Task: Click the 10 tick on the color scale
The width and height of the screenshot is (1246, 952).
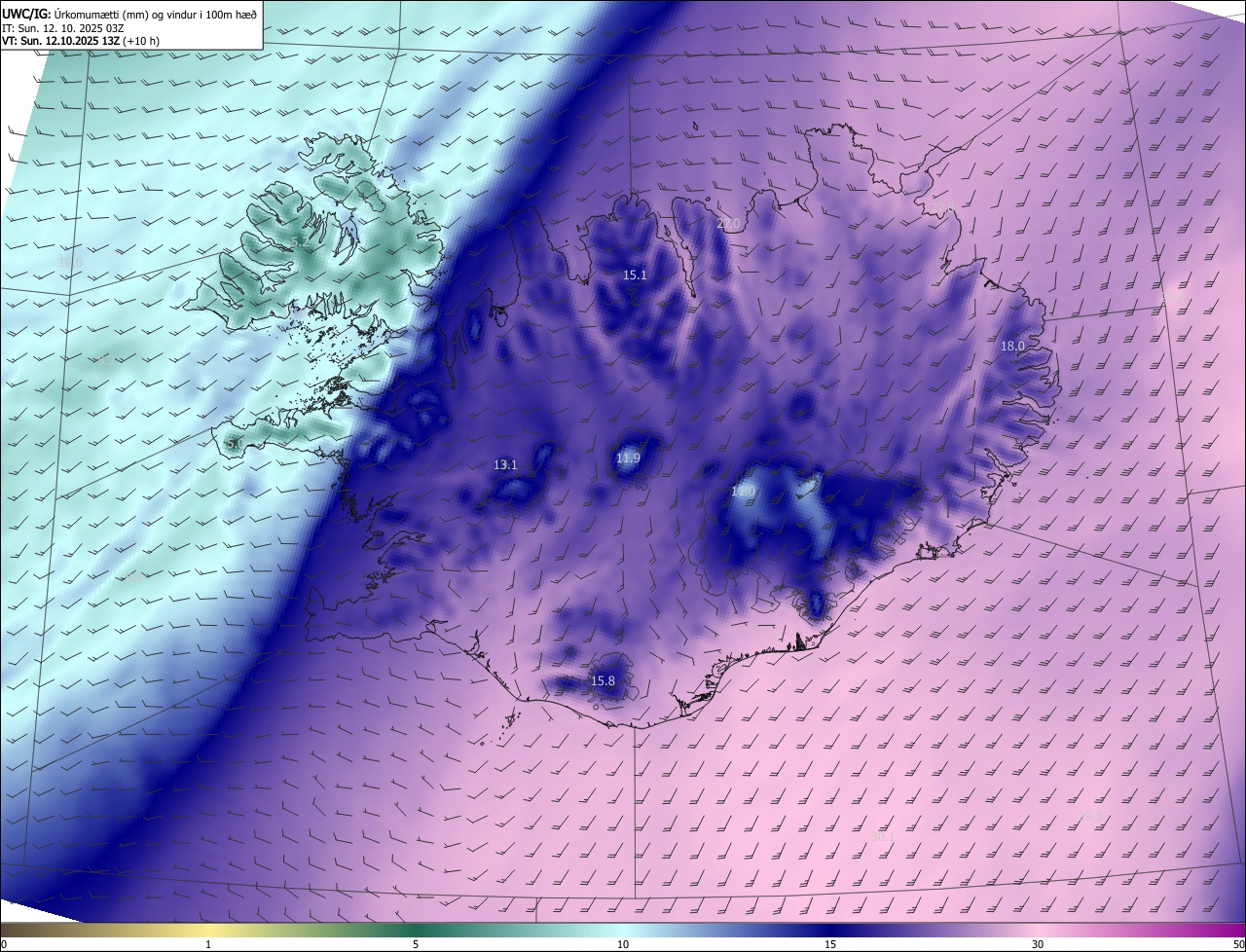Action: (623, 944)
